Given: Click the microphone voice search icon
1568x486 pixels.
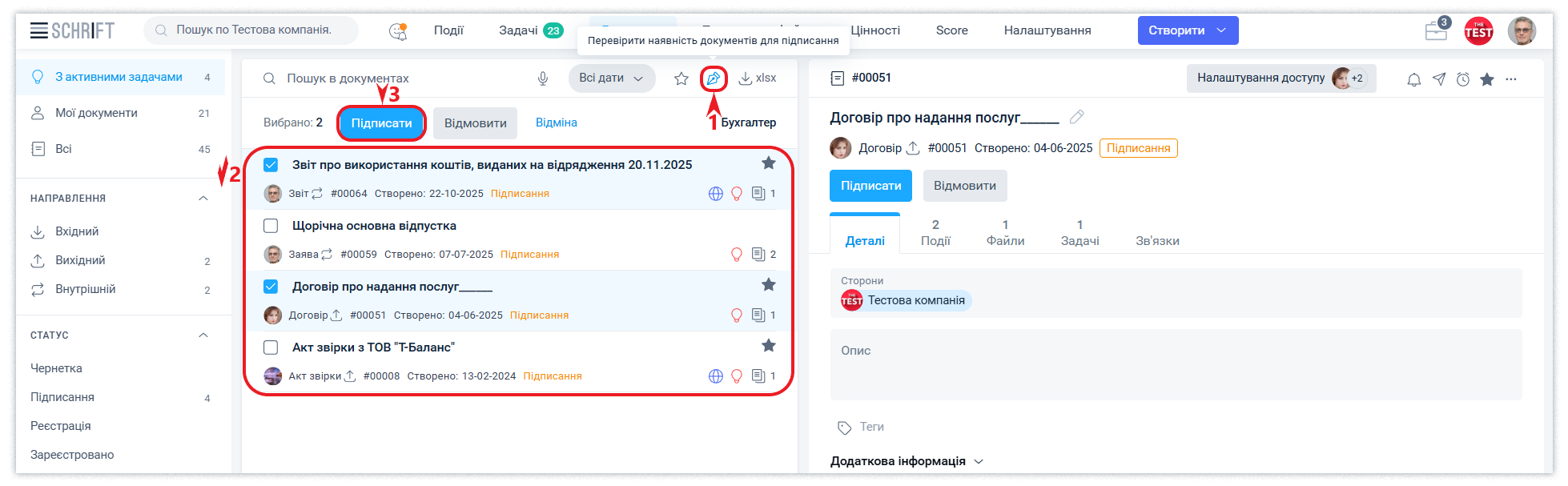Looking at the screenshot, I should (x=543, y=78).
